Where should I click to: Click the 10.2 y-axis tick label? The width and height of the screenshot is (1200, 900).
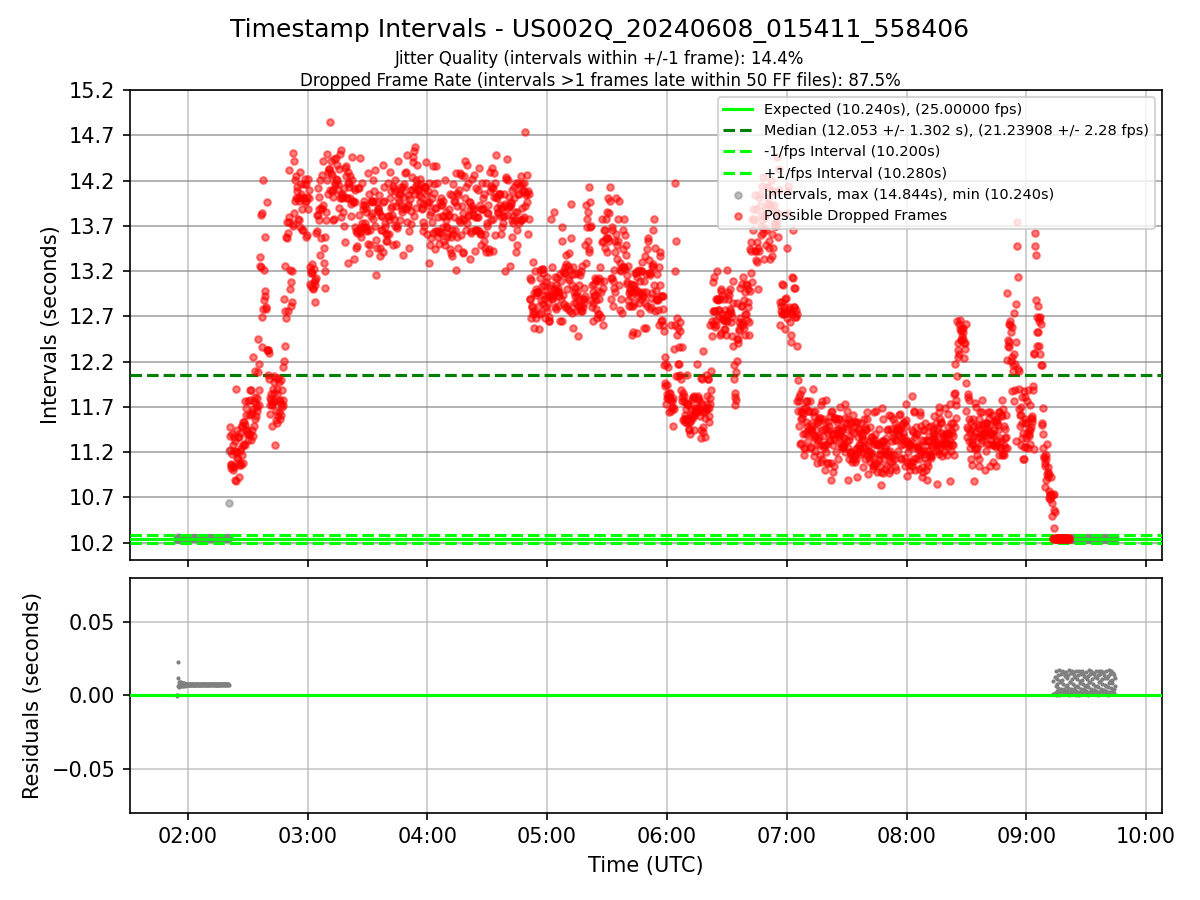click(94, 543)
